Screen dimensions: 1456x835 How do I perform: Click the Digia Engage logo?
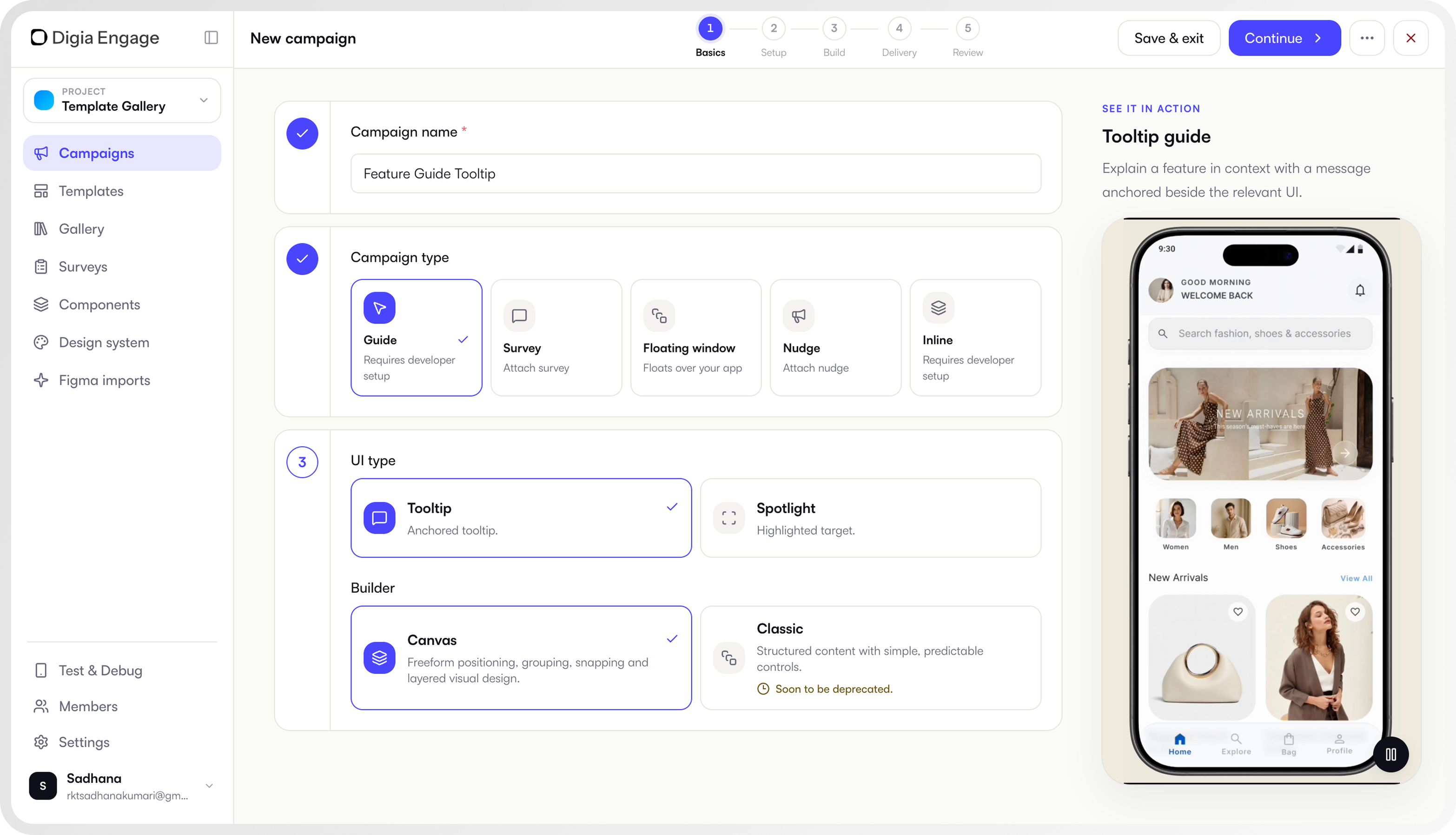pyautogui.click(x=95, y=38)
